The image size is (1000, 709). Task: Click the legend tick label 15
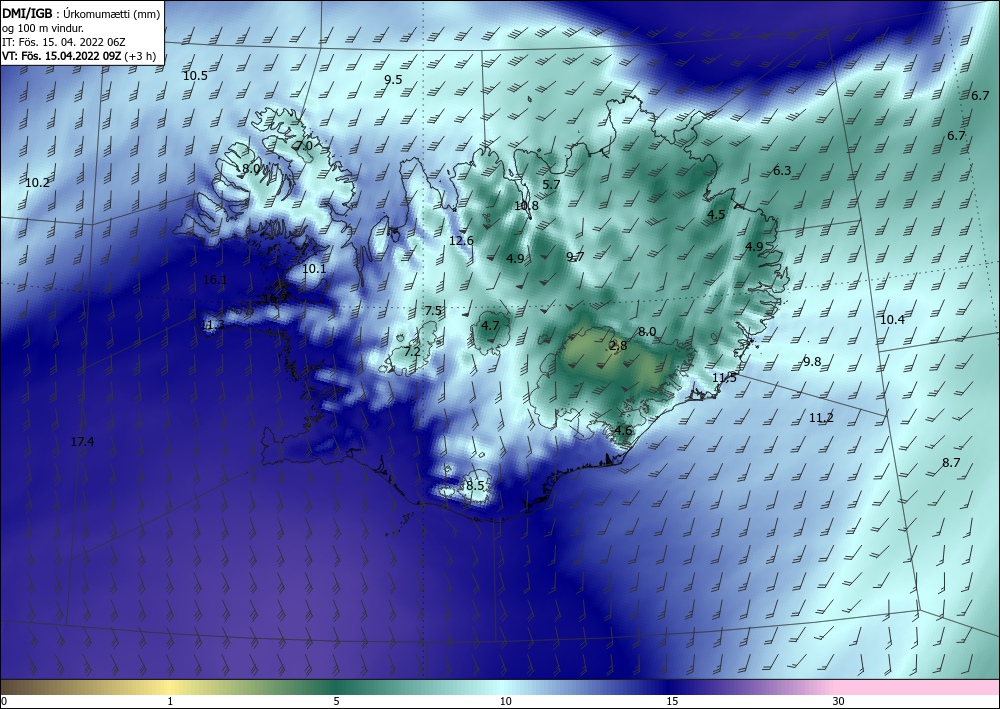click(x=672, y=701)
